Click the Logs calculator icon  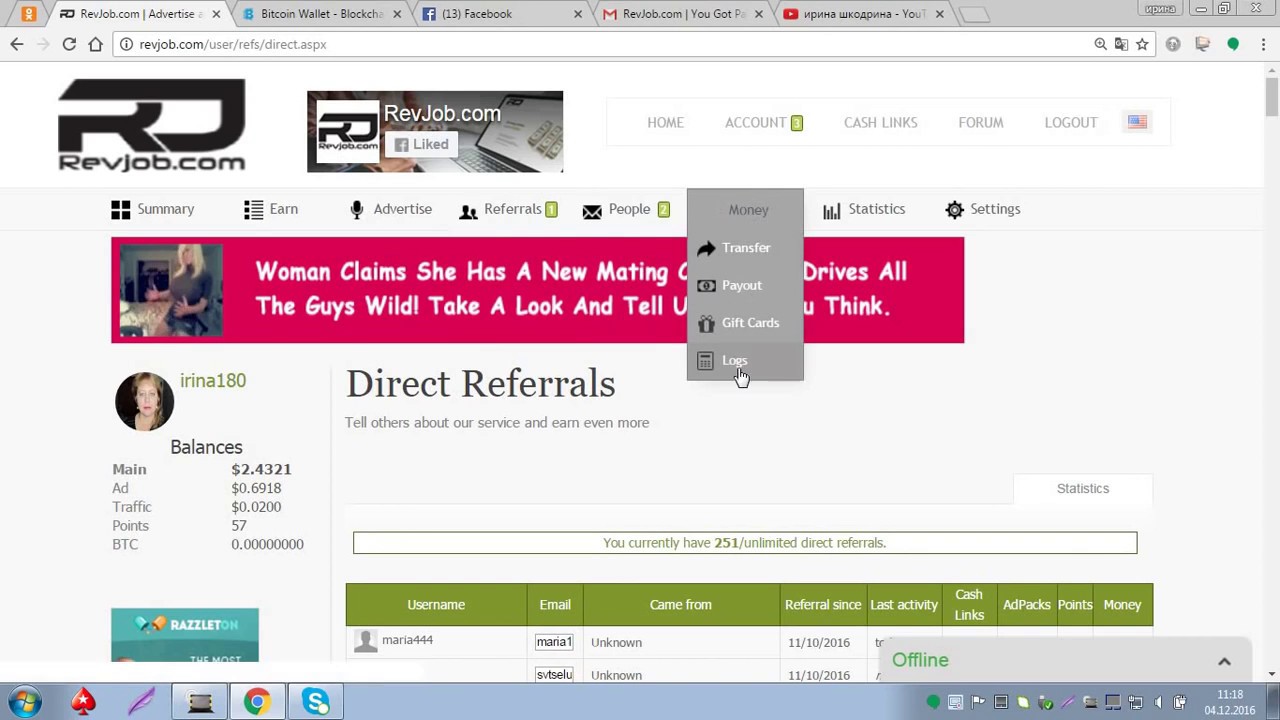(705, 361)
